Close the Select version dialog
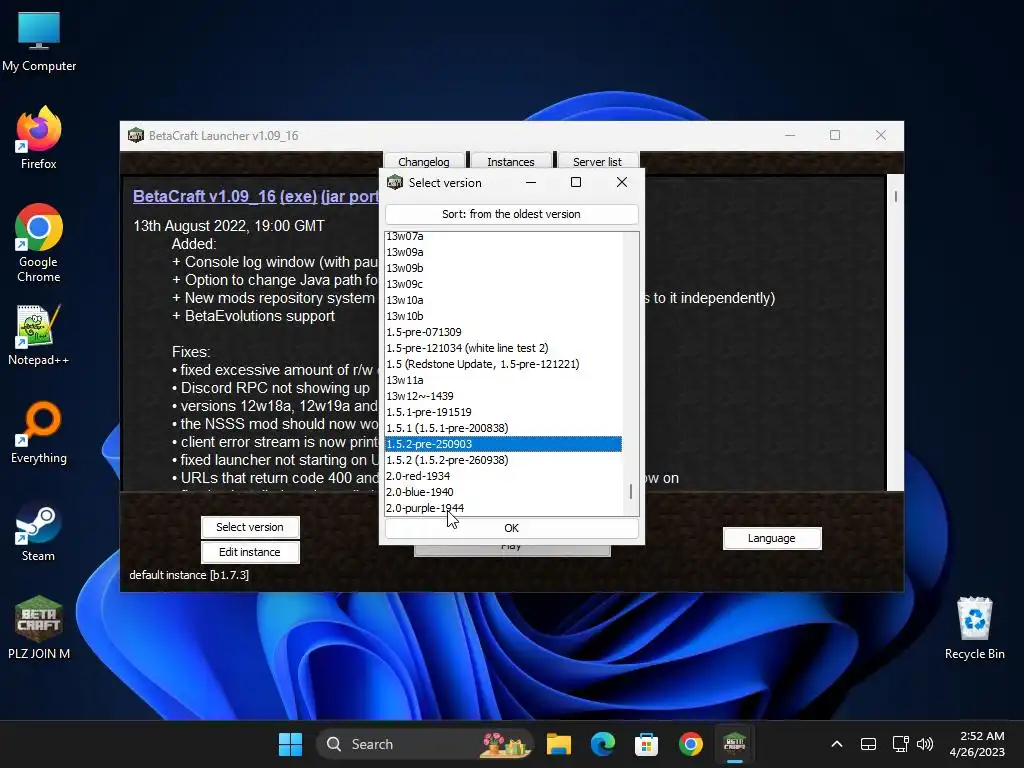Image resolution: width=1024 pixels, height=768 pixels. pyautogui.click(x=622, y=182)
